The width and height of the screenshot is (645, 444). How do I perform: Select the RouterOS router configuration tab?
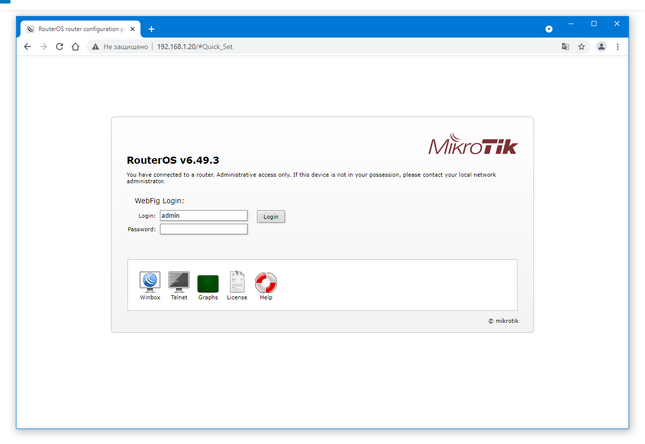[81, 29]
